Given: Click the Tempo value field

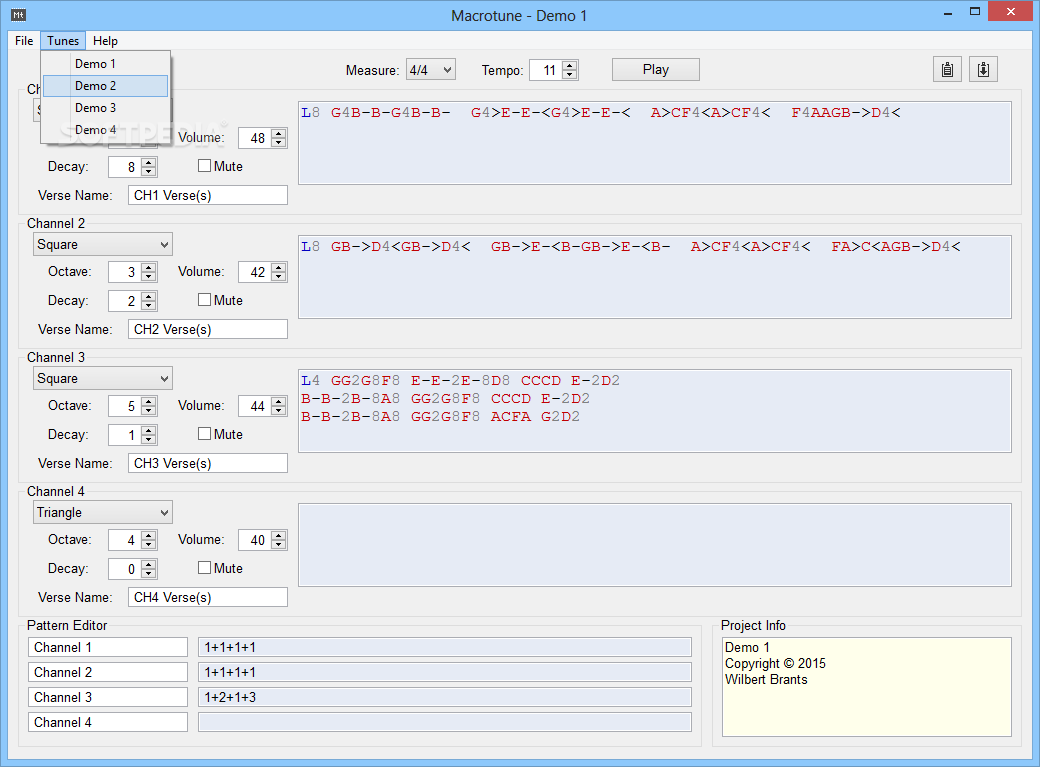Looking at the screenshot, I should point(546,70).
